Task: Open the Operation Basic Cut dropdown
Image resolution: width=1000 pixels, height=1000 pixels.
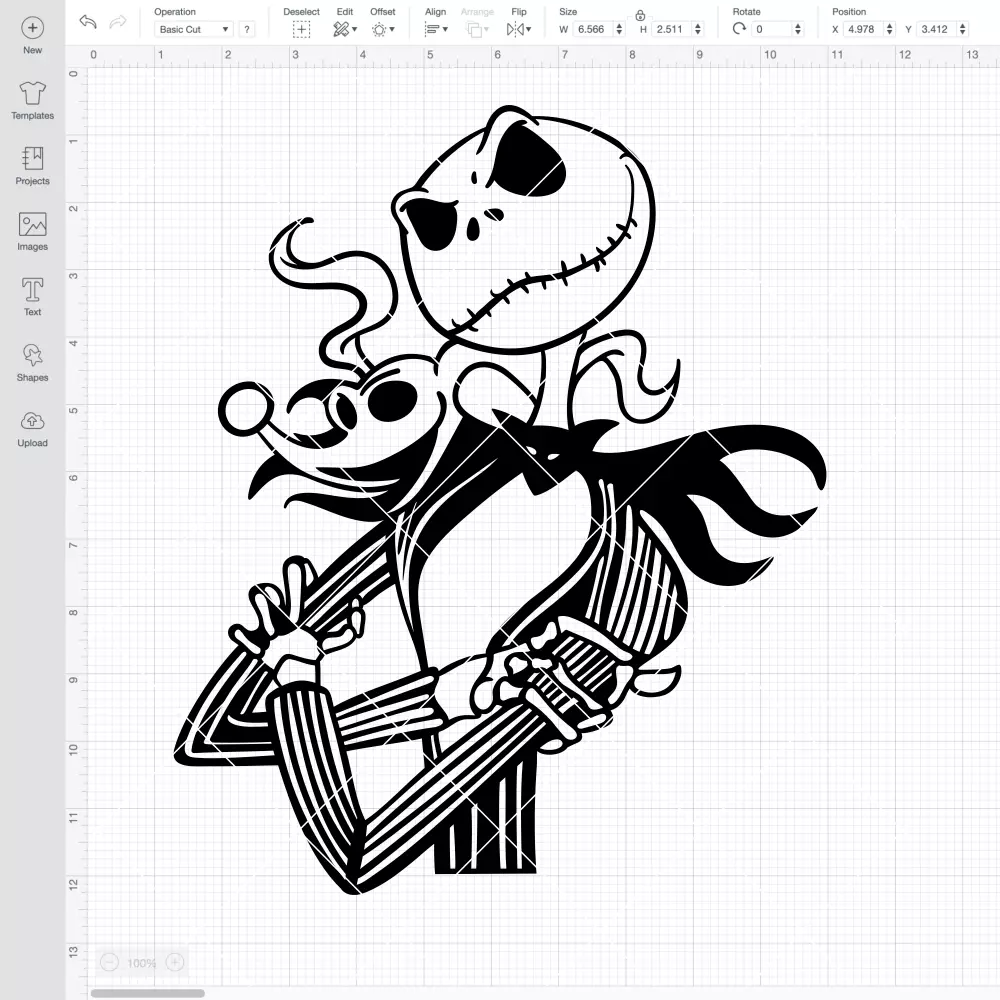Action: 194,29
